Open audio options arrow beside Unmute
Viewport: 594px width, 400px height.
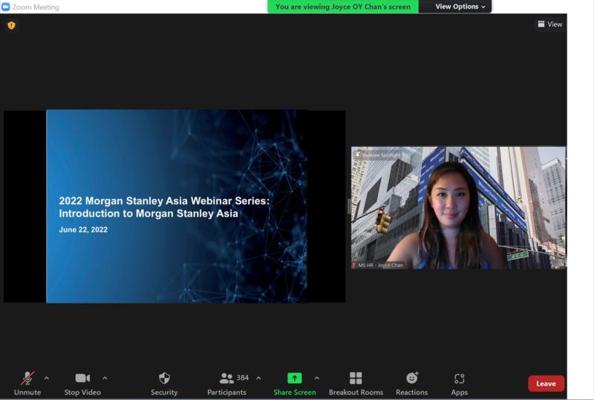46,378
